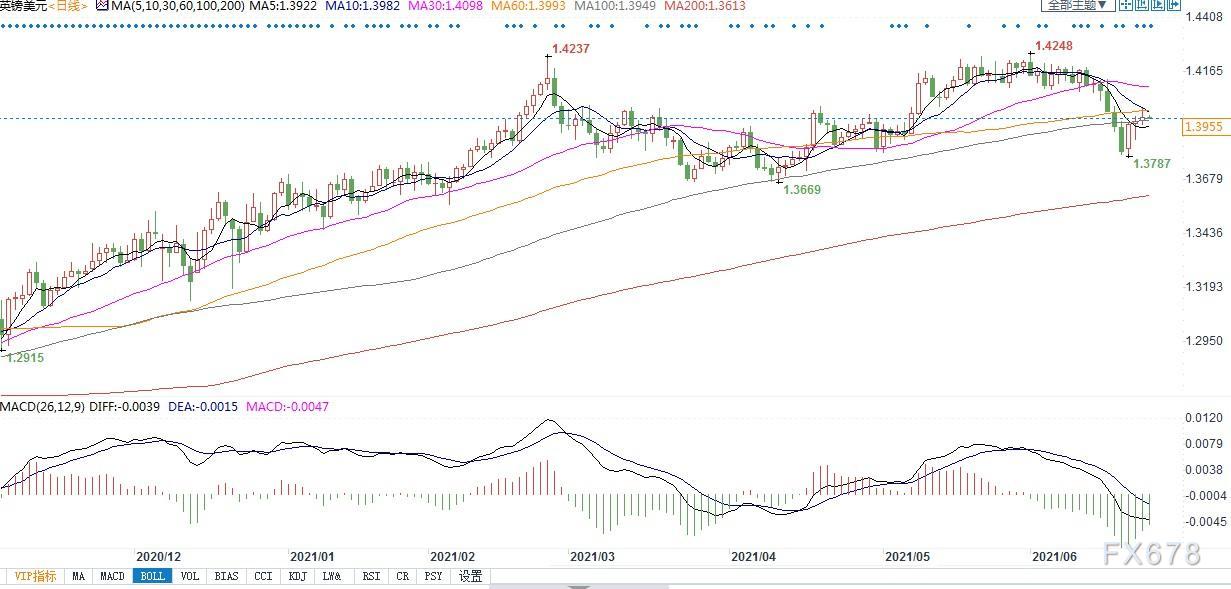This screenshot has height=589, width=1231.
Task: Switch to the RSI indicator tab
Action: pyautogui.click(x=371, y=576)
